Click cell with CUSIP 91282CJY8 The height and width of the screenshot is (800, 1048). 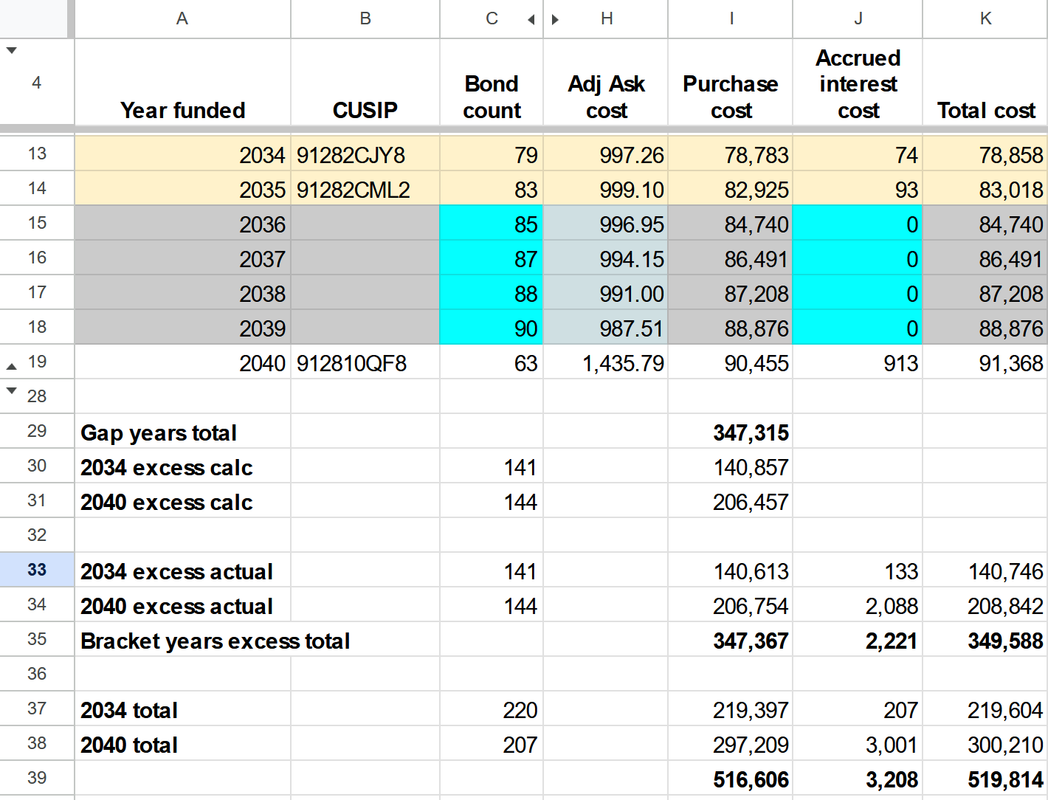click(x=365, y=155)
